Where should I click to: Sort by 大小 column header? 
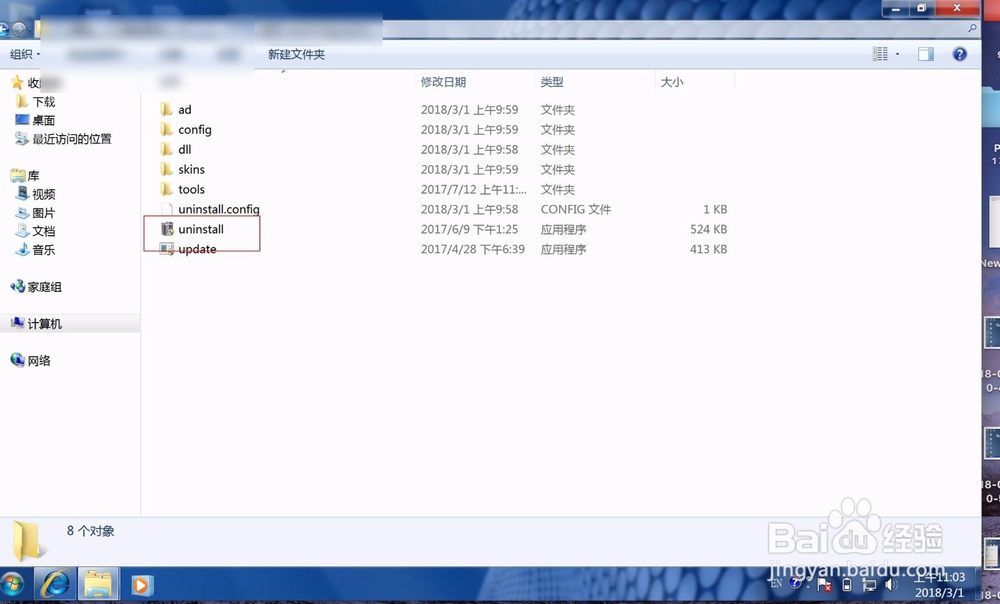point(672,82)
